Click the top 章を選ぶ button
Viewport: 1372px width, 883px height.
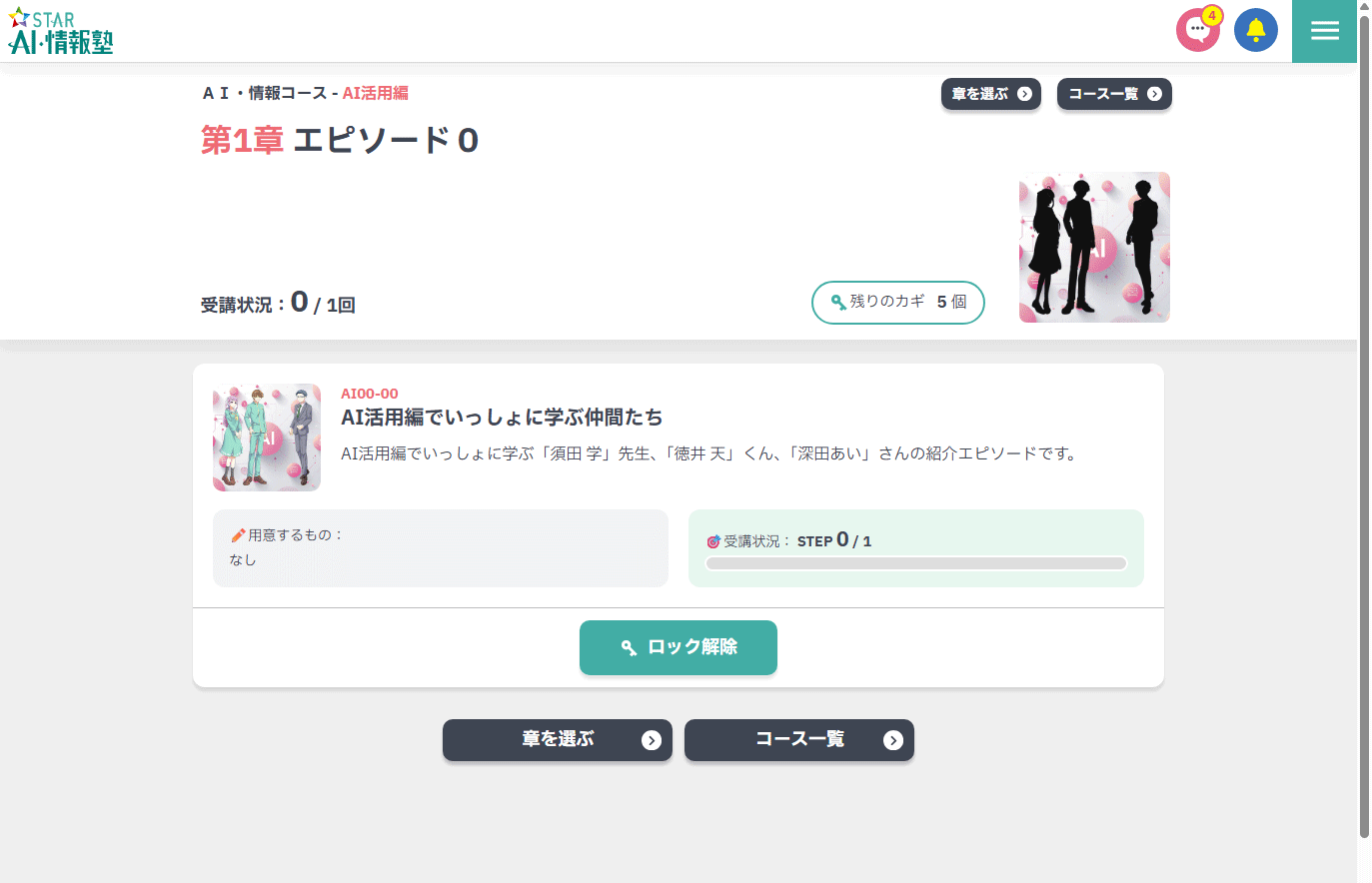click(x=991, y=94)
